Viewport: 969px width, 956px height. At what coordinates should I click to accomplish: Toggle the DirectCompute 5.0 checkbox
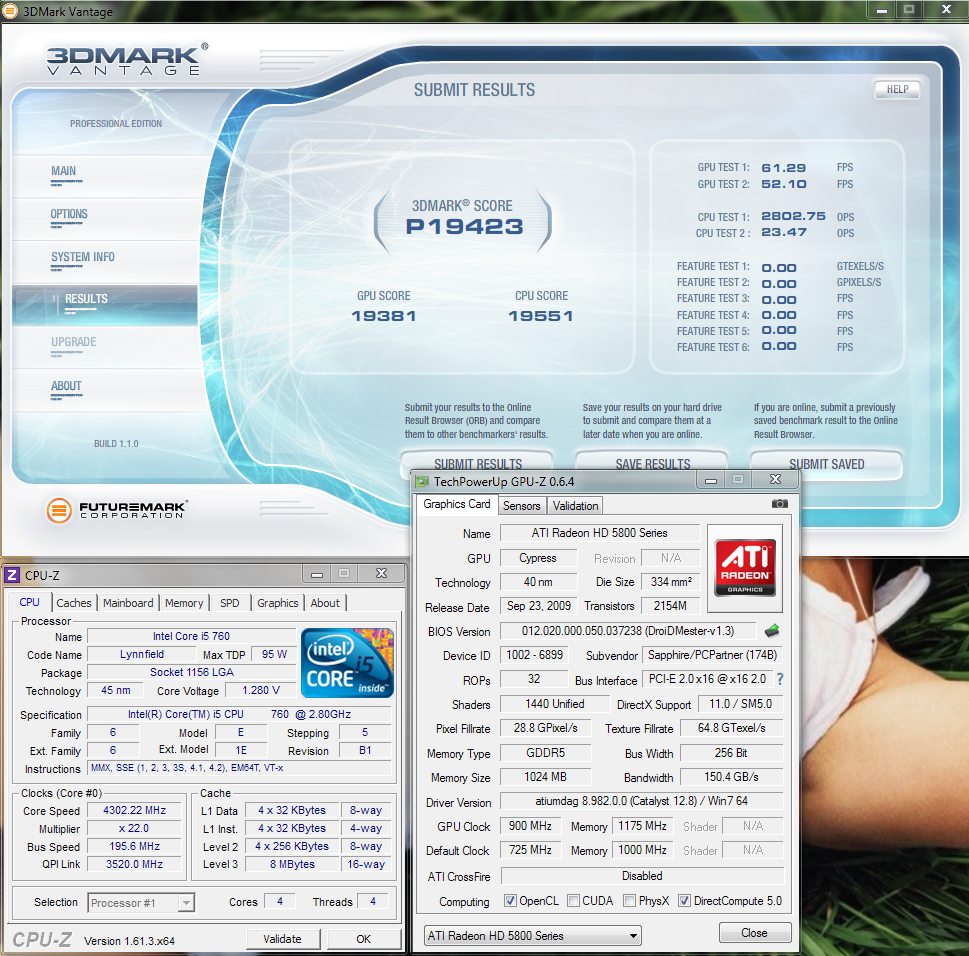[684, 900]
